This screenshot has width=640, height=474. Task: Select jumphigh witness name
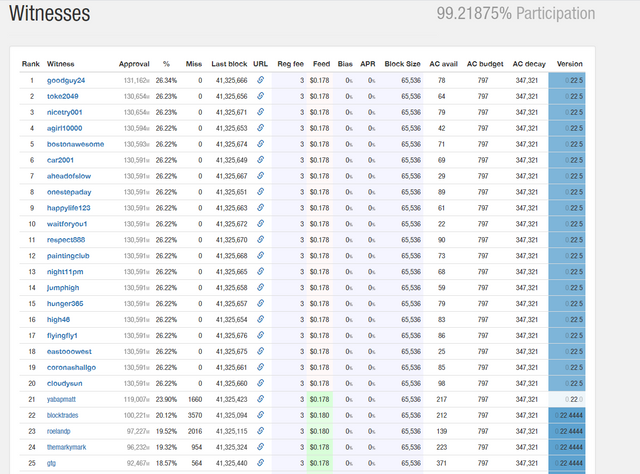63,287
